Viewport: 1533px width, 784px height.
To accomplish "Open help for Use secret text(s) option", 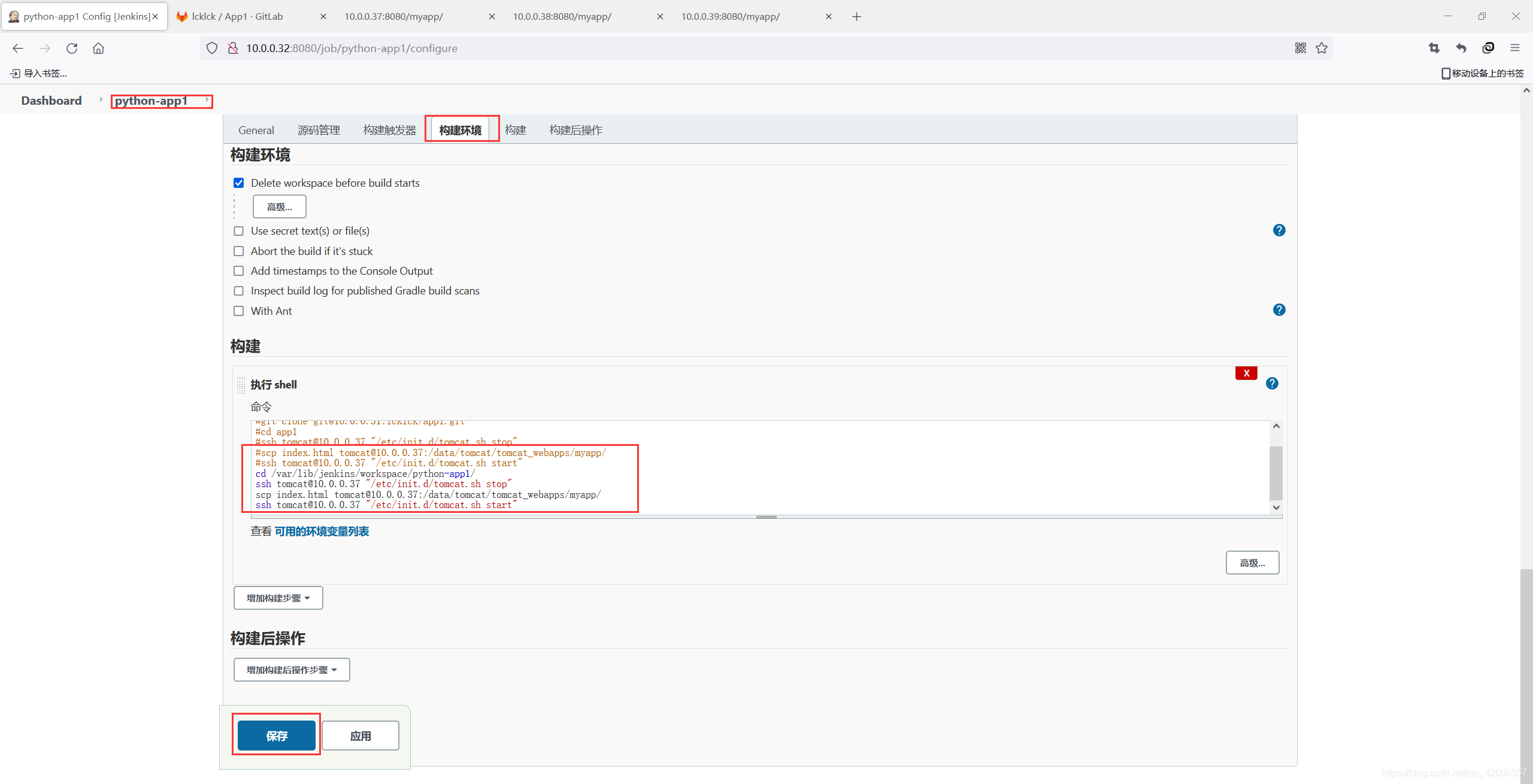I will (1279, 230).
